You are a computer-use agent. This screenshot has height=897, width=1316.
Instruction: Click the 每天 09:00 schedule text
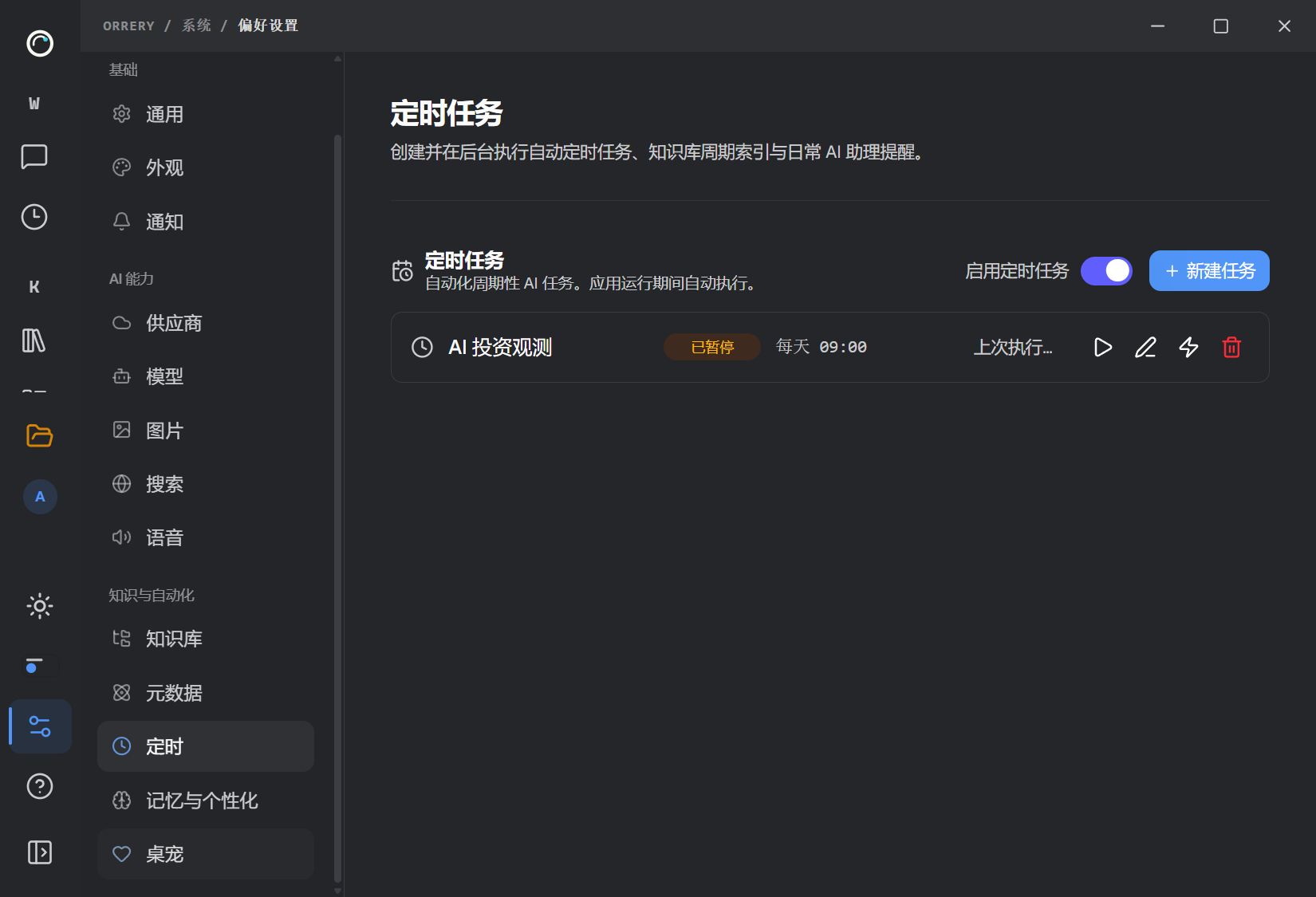822,347
